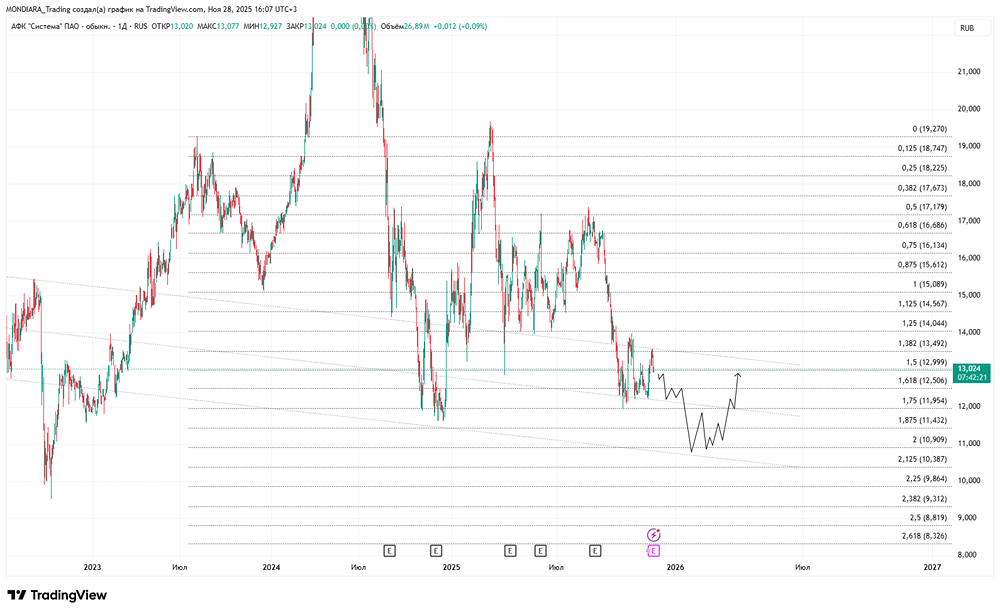Click 8,000 on the price axis
Screen dimensions: 1000x614
pos(967,555)
